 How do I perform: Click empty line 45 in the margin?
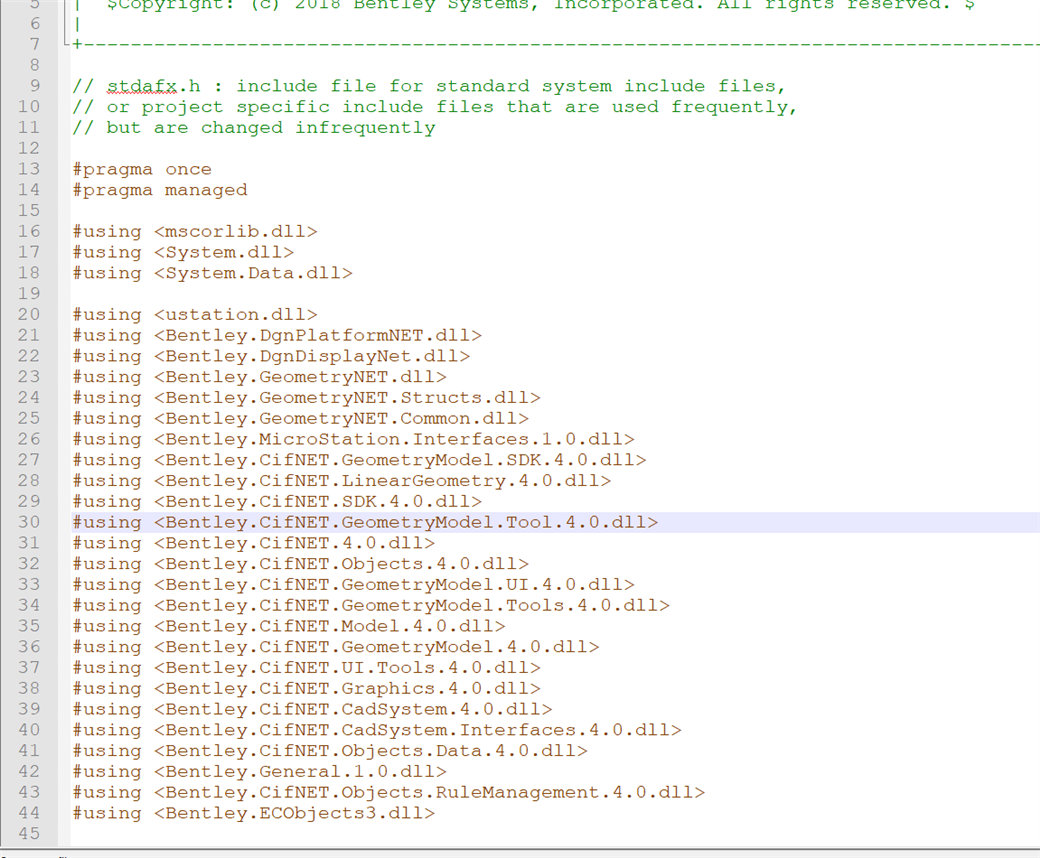click(29, 833)
